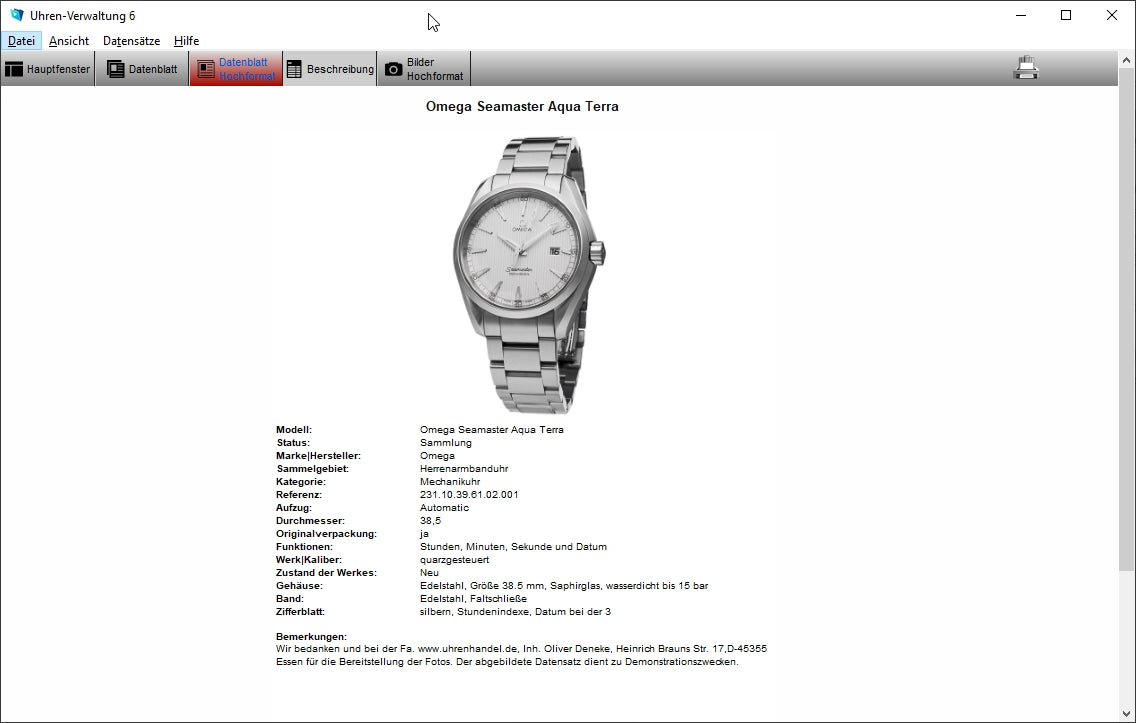The height and width of the screenshot is (723, 1136).
Task: Click the Omega Seamaster Aqua Terra heading
Action: [522, 106]
